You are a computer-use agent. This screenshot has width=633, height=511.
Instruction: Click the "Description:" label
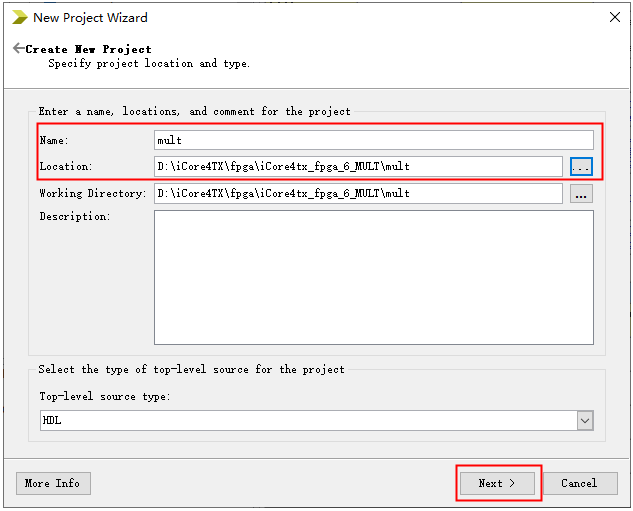(74, 217)
